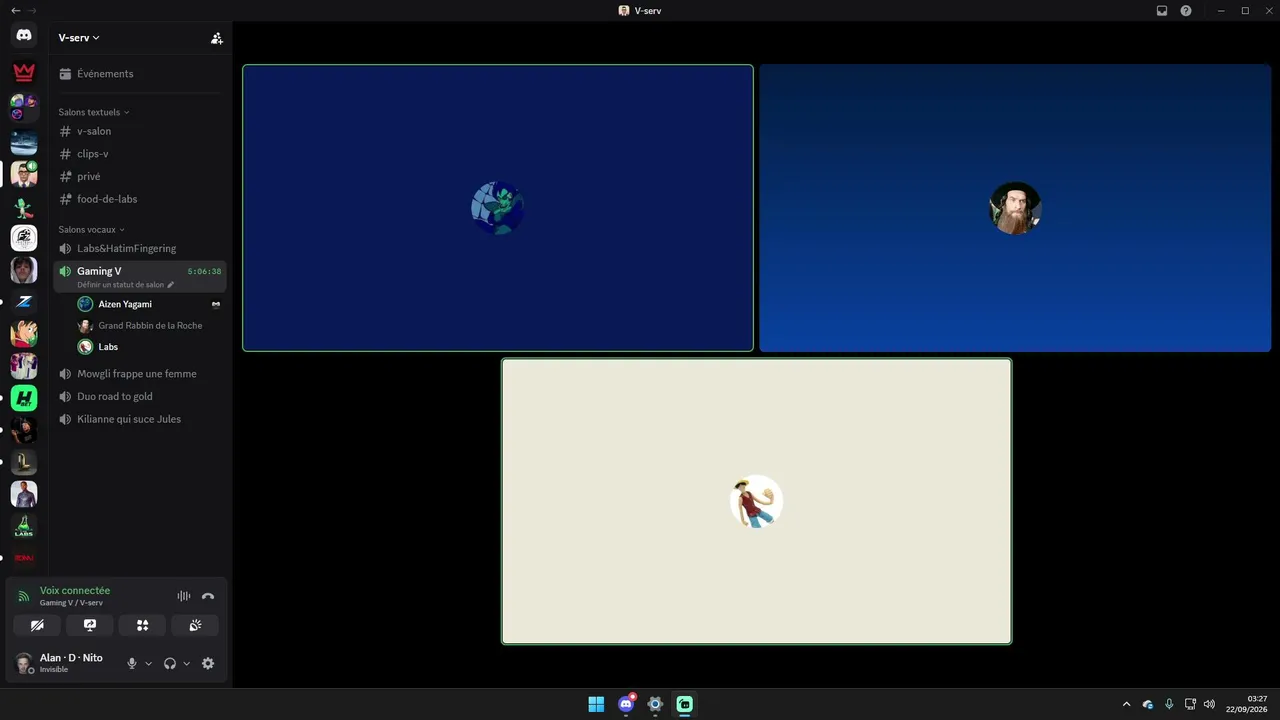Screen dimensions: 1280x720
Task: Turn on the camera in voice panel
Action: pos(37,625)
